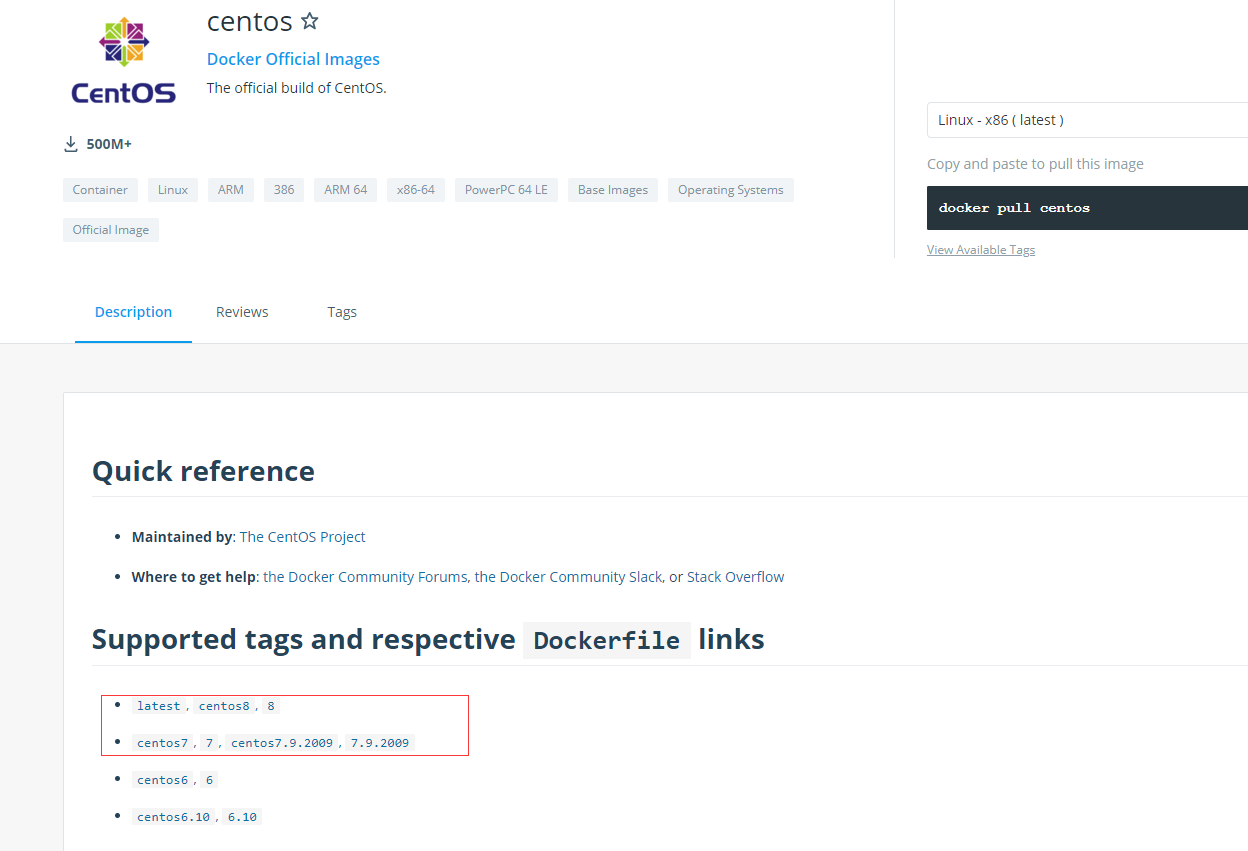Click the docker pull centos command box
The image size is (1248, 851).
click(x=1087, y=208)
